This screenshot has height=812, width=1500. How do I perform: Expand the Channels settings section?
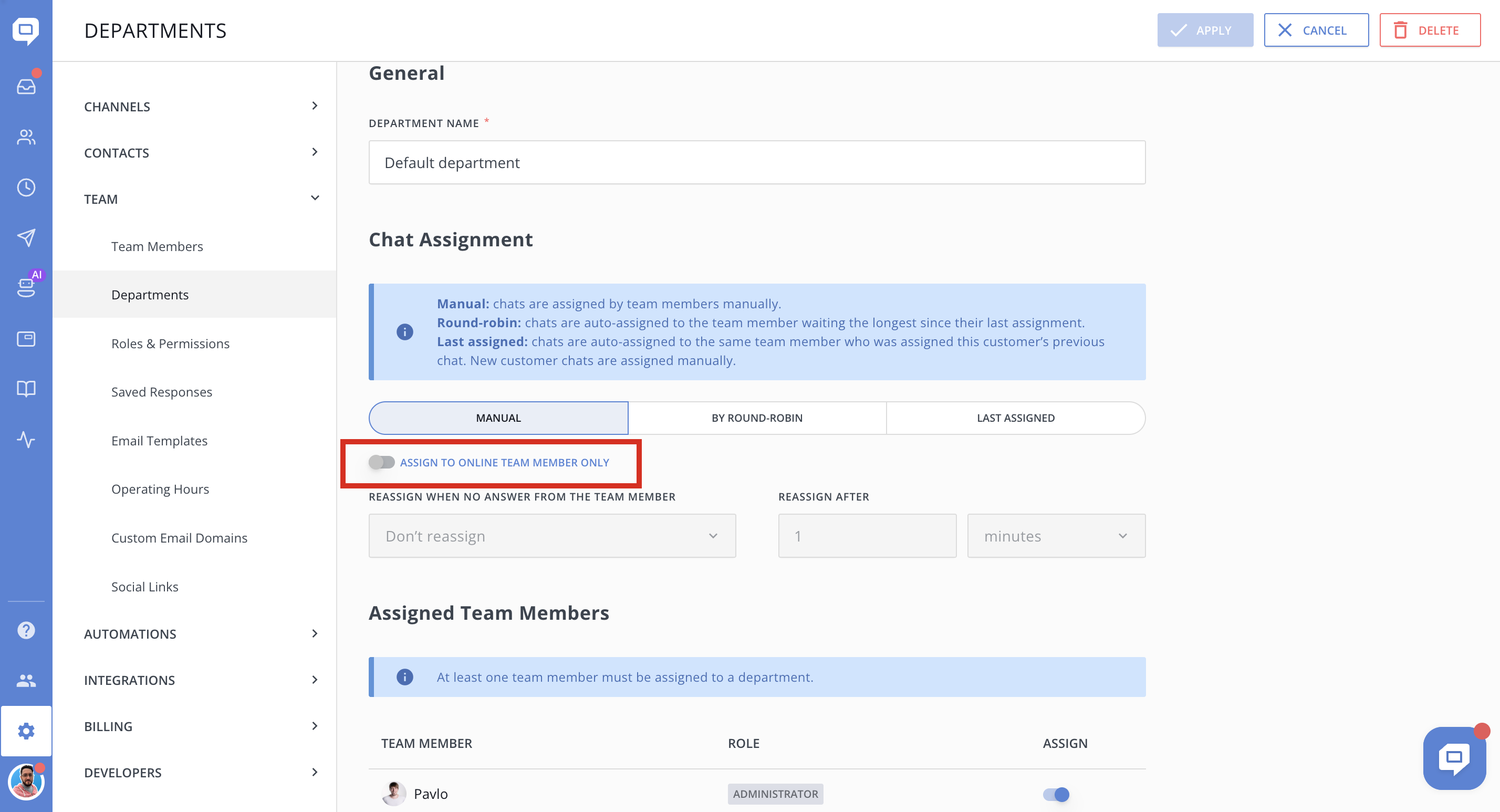[x=201, y=107]
